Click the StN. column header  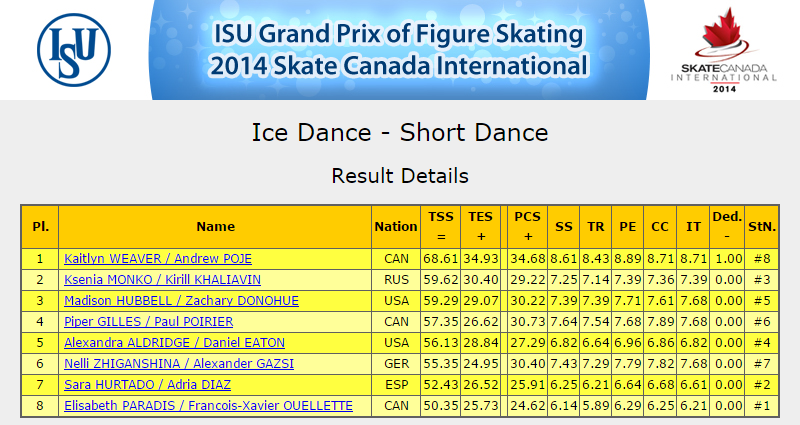762,227
